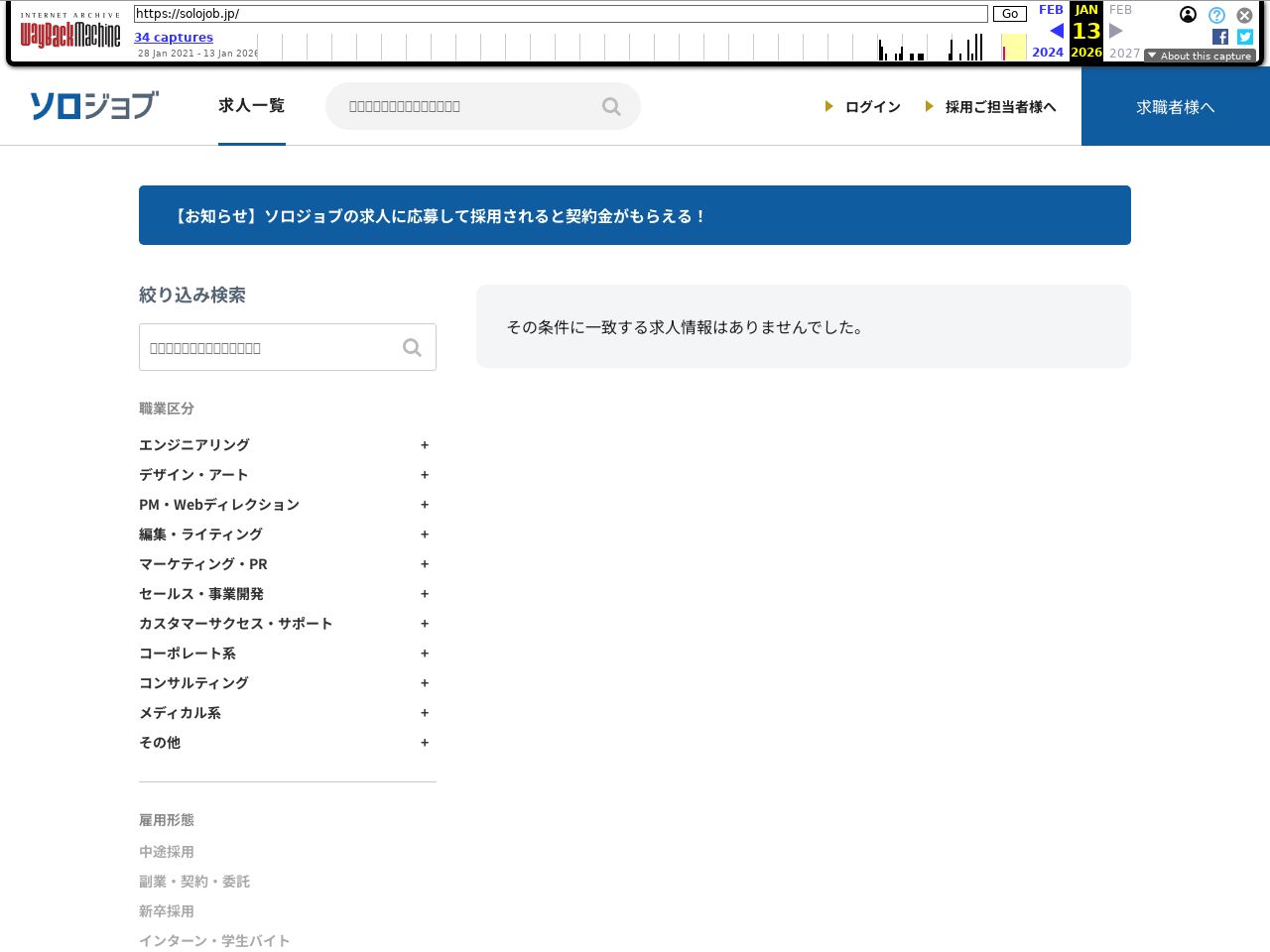Go to the previous capture arrow

coord(1056,31)
